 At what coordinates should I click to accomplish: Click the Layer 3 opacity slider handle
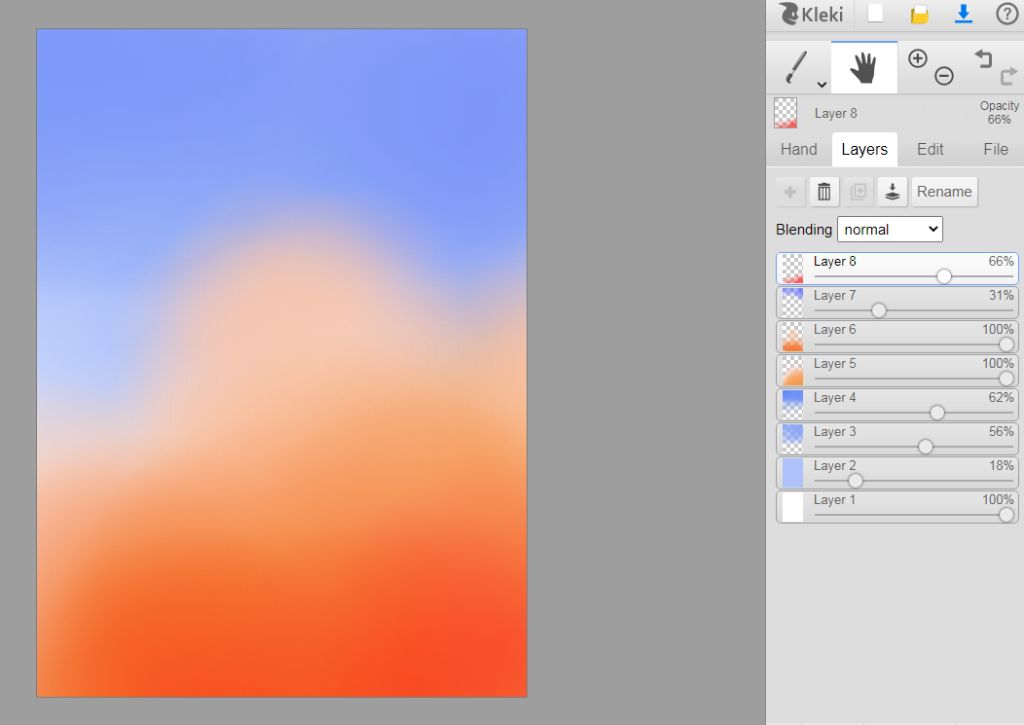(x=925, y=446)
